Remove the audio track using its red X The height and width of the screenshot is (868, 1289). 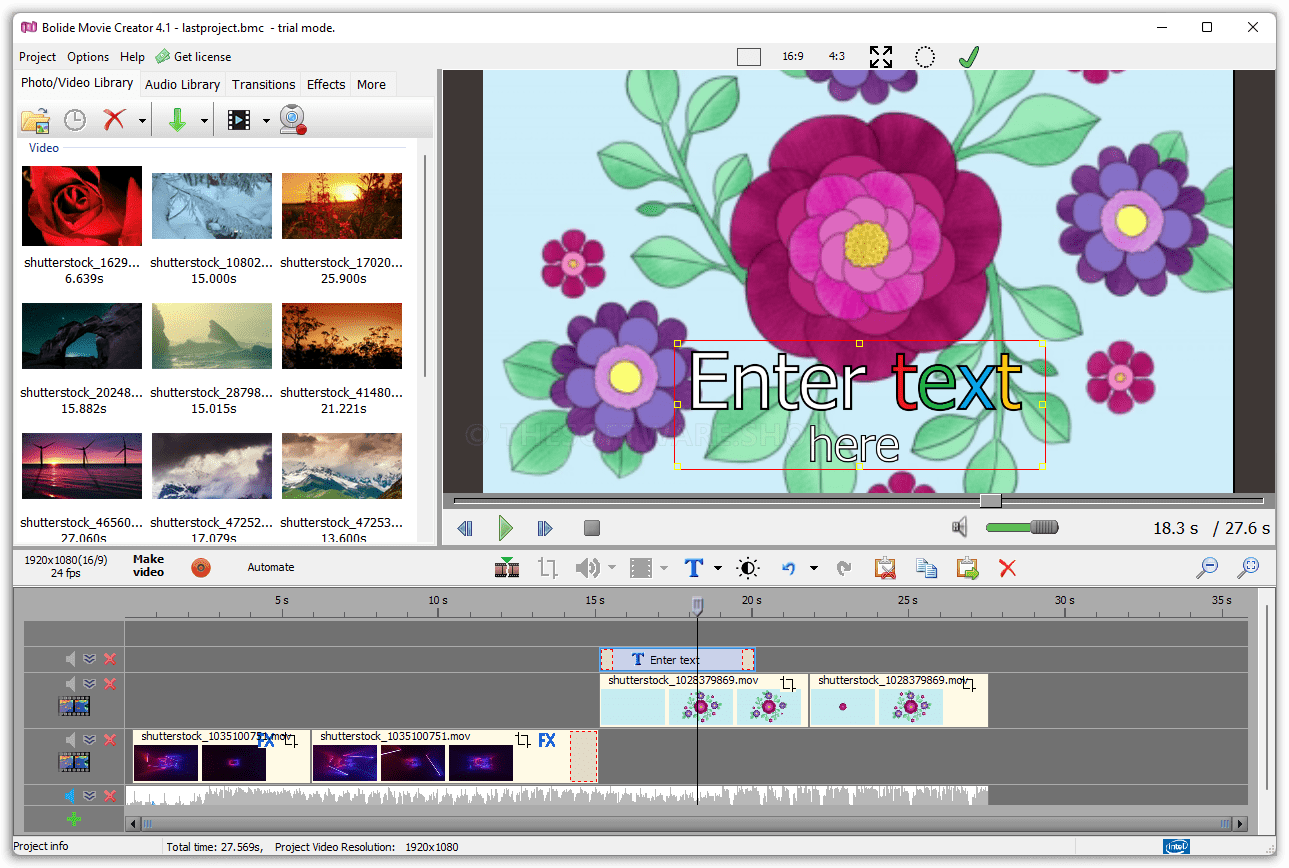110,796
